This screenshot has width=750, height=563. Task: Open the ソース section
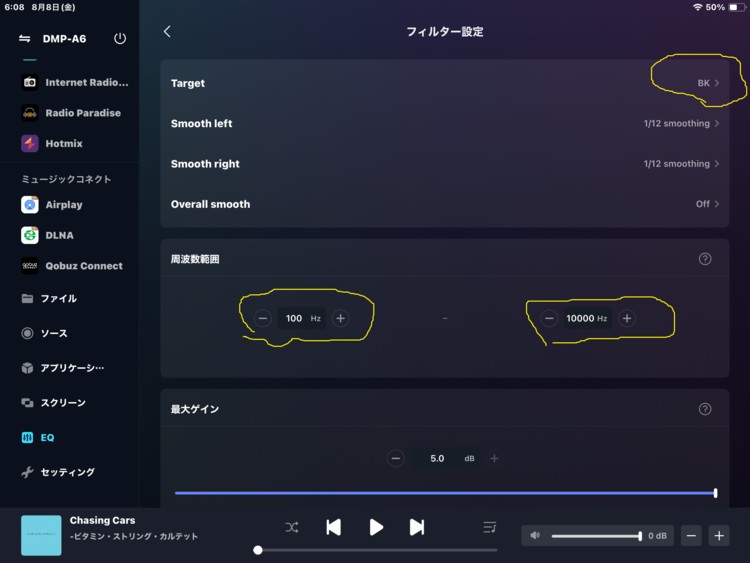tap(44, 333)
